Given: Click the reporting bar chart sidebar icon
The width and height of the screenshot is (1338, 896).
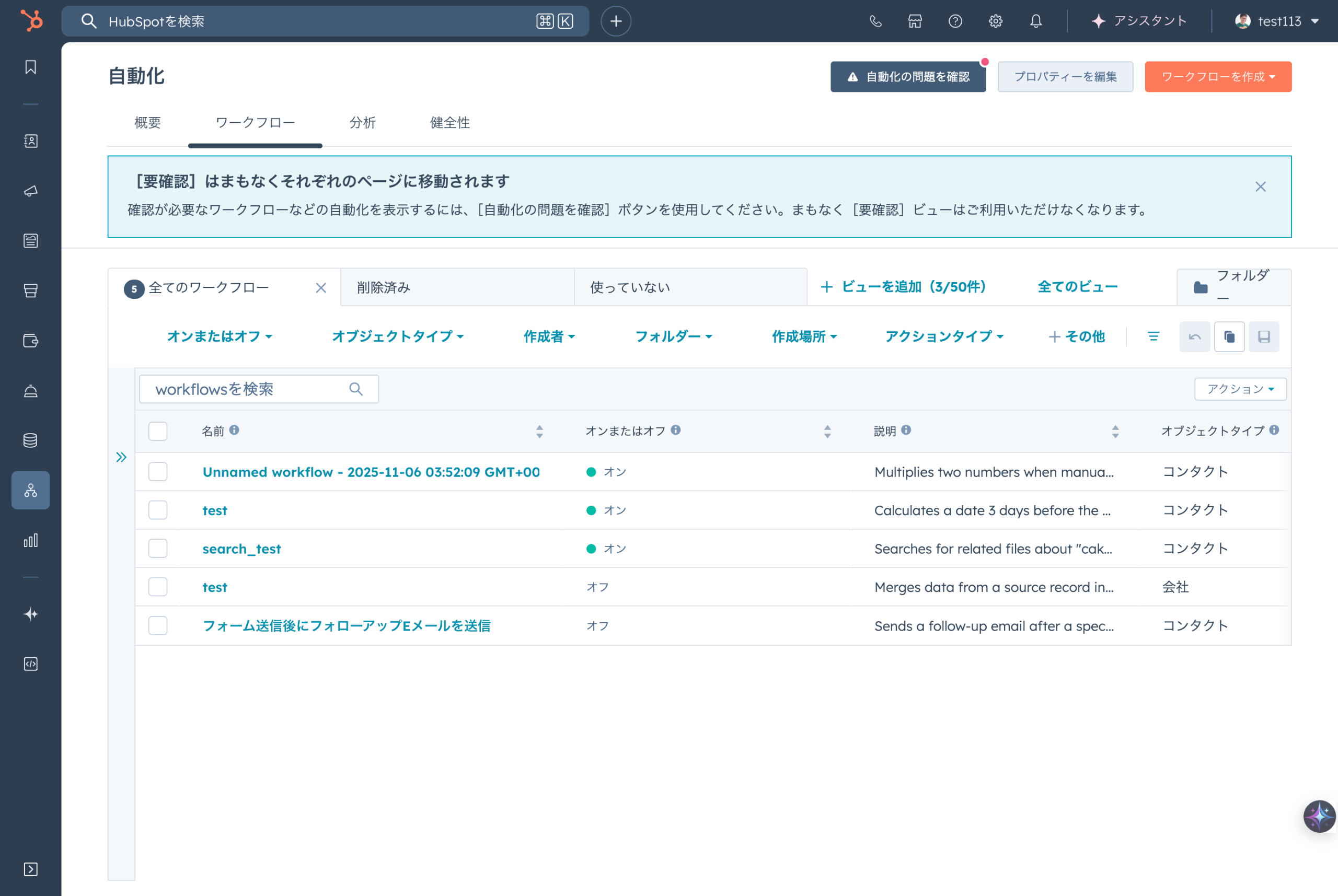Looking at the screenshot, I should (x=31, y=541).
